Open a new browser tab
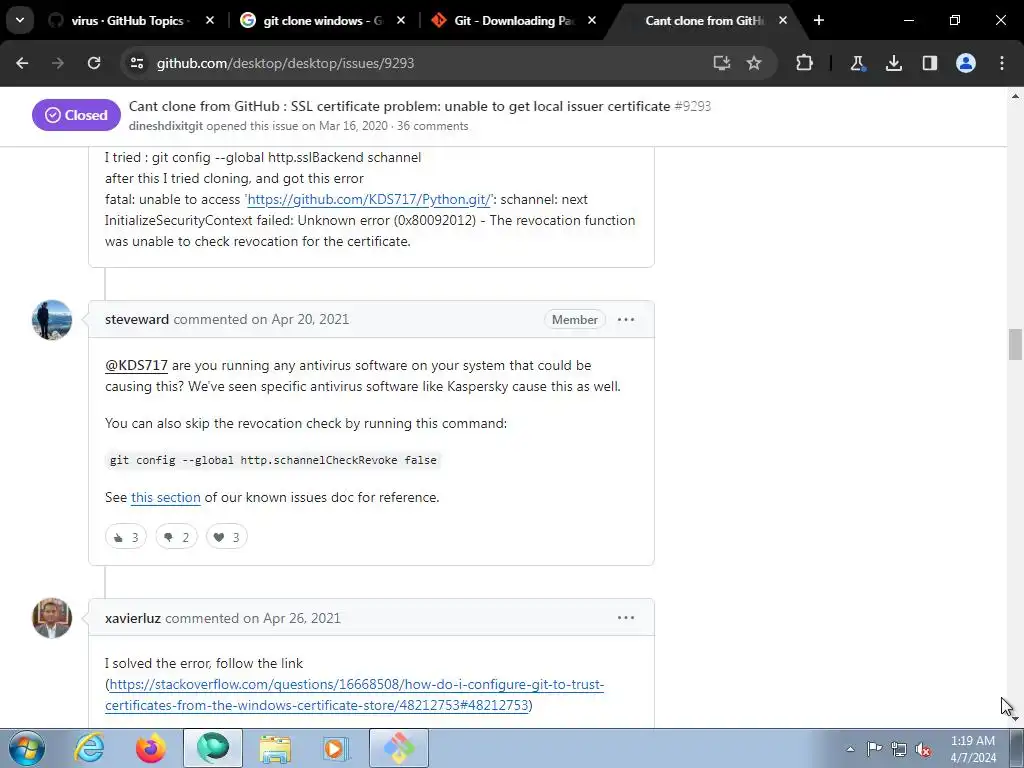This screenshot has height=768, width=1024. pos(819,21)
